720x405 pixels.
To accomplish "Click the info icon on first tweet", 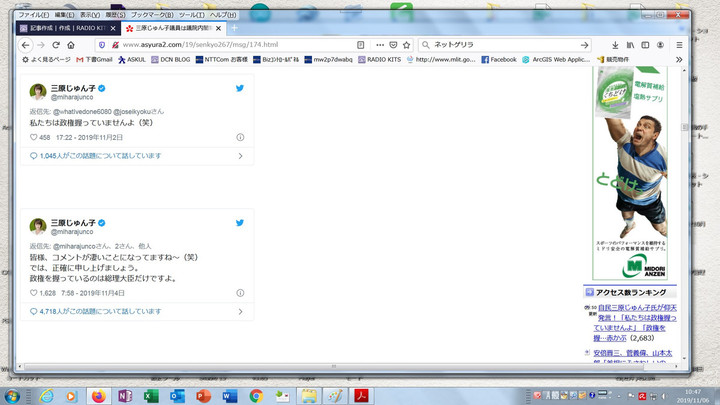I will pos(240,137).
